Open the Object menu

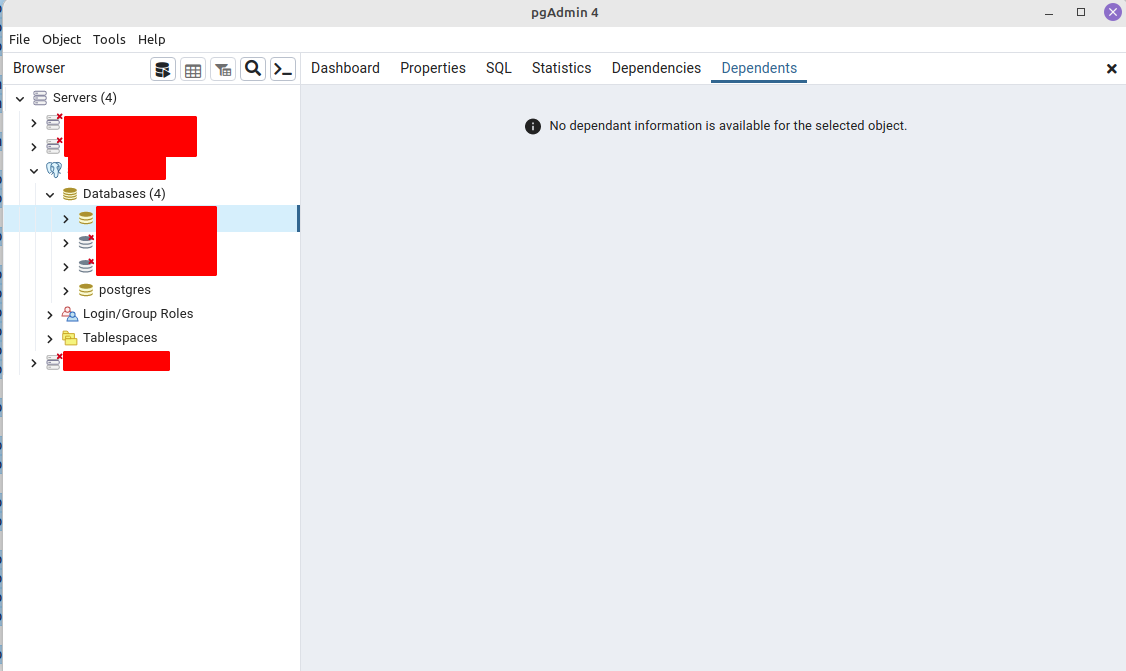click(61, 39)
